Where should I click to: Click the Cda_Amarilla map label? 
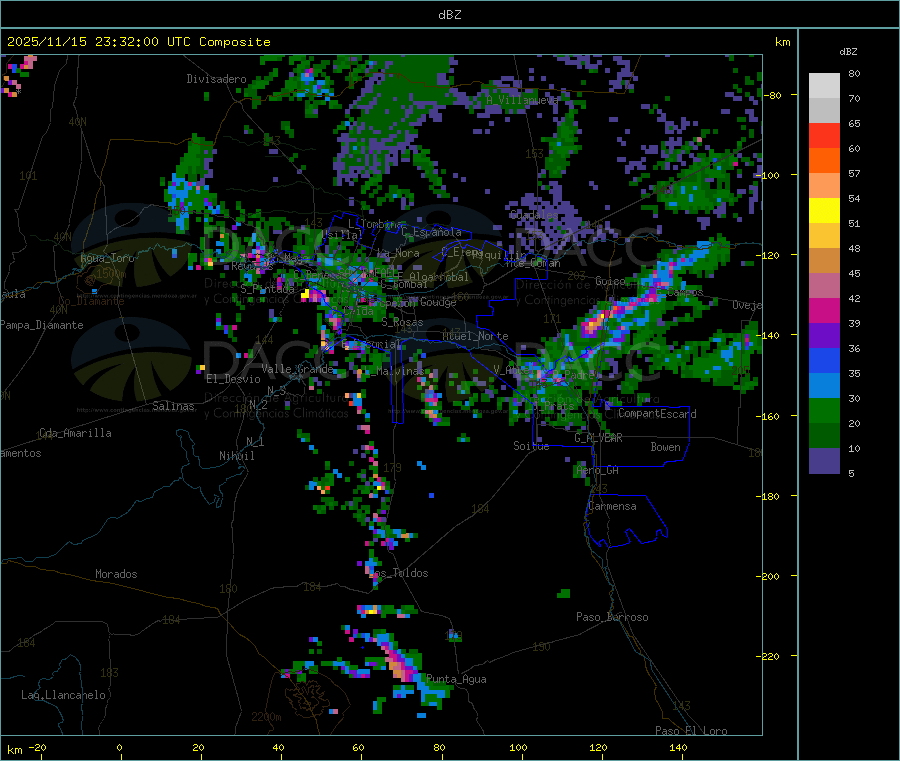(75, 433)
